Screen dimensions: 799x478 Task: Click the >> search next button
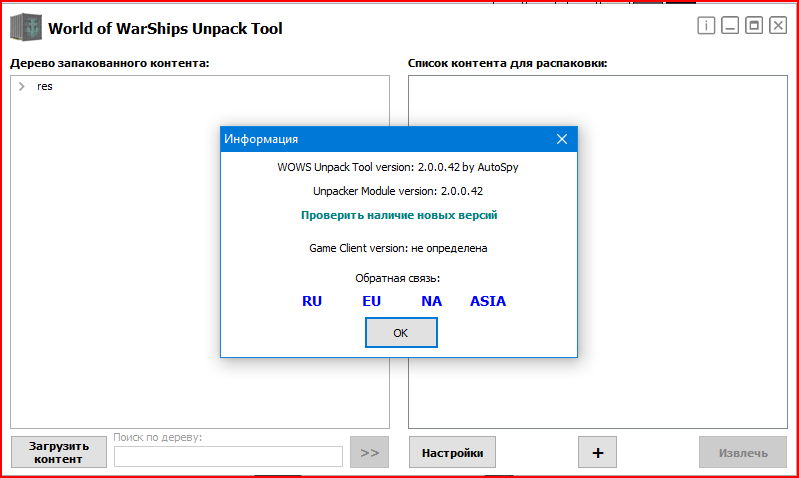(x=369, y=452)
